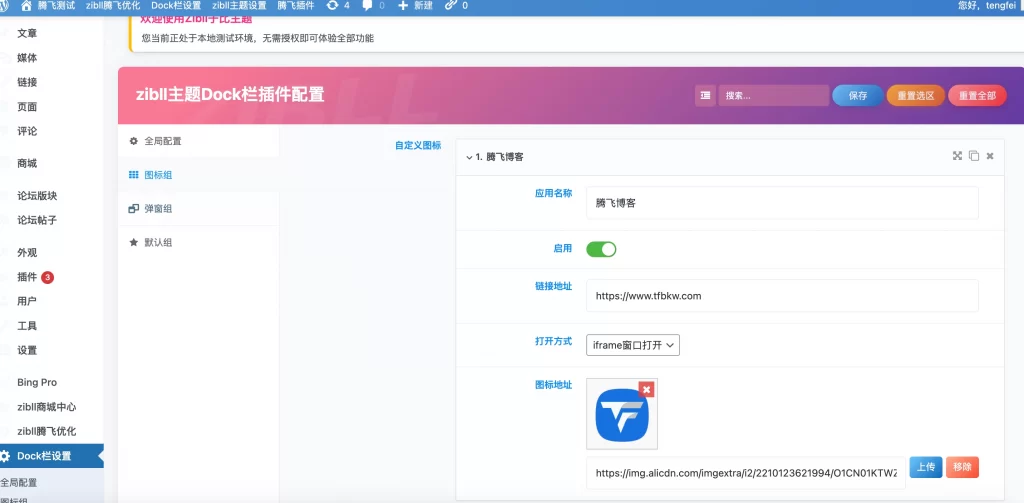Viewport: 1024px width, 503px height.
Task: Click the 图标地址 image URL field
Action: [746, 473]
